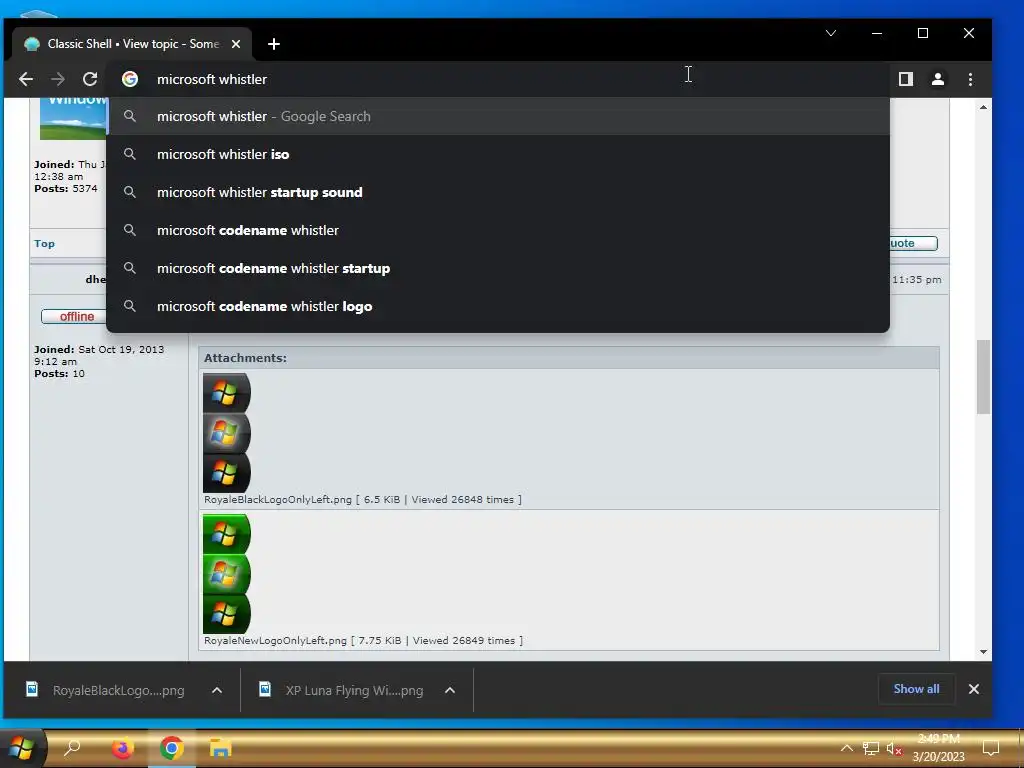Open the RoyaleBlackLogoOnlyLeft.png attachment image

coord(227,433)
